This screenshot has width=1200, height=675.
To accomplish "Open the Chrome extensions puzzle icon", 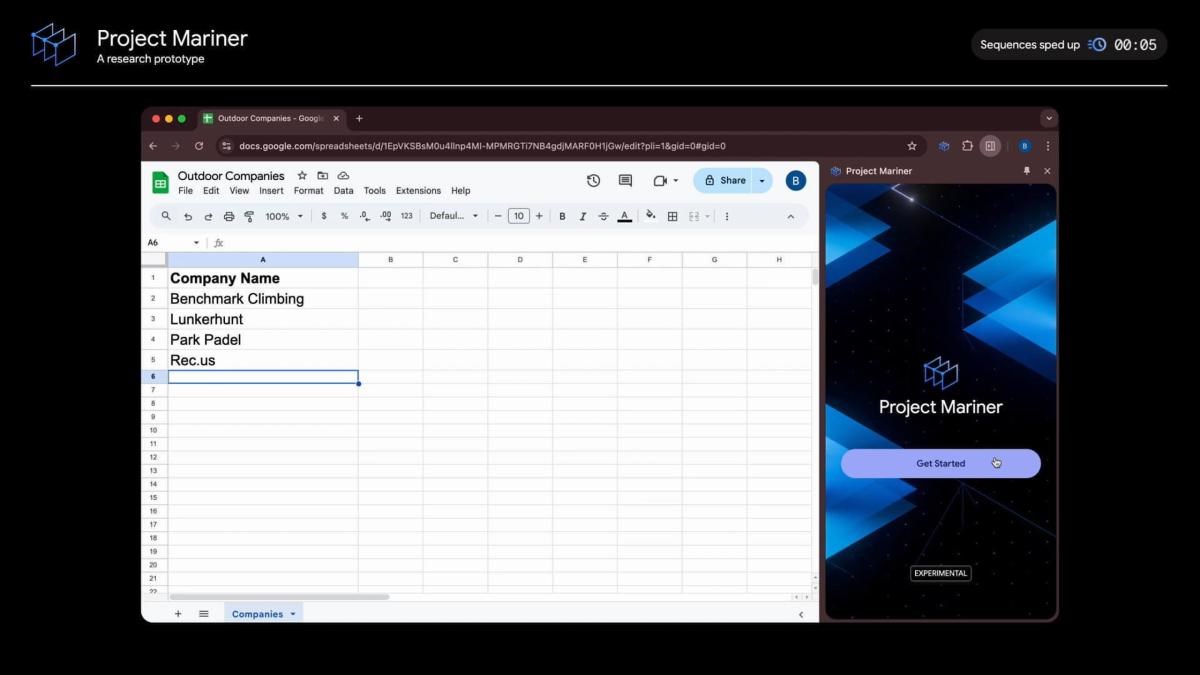I will pyautogui.click(x=967, y=146).
